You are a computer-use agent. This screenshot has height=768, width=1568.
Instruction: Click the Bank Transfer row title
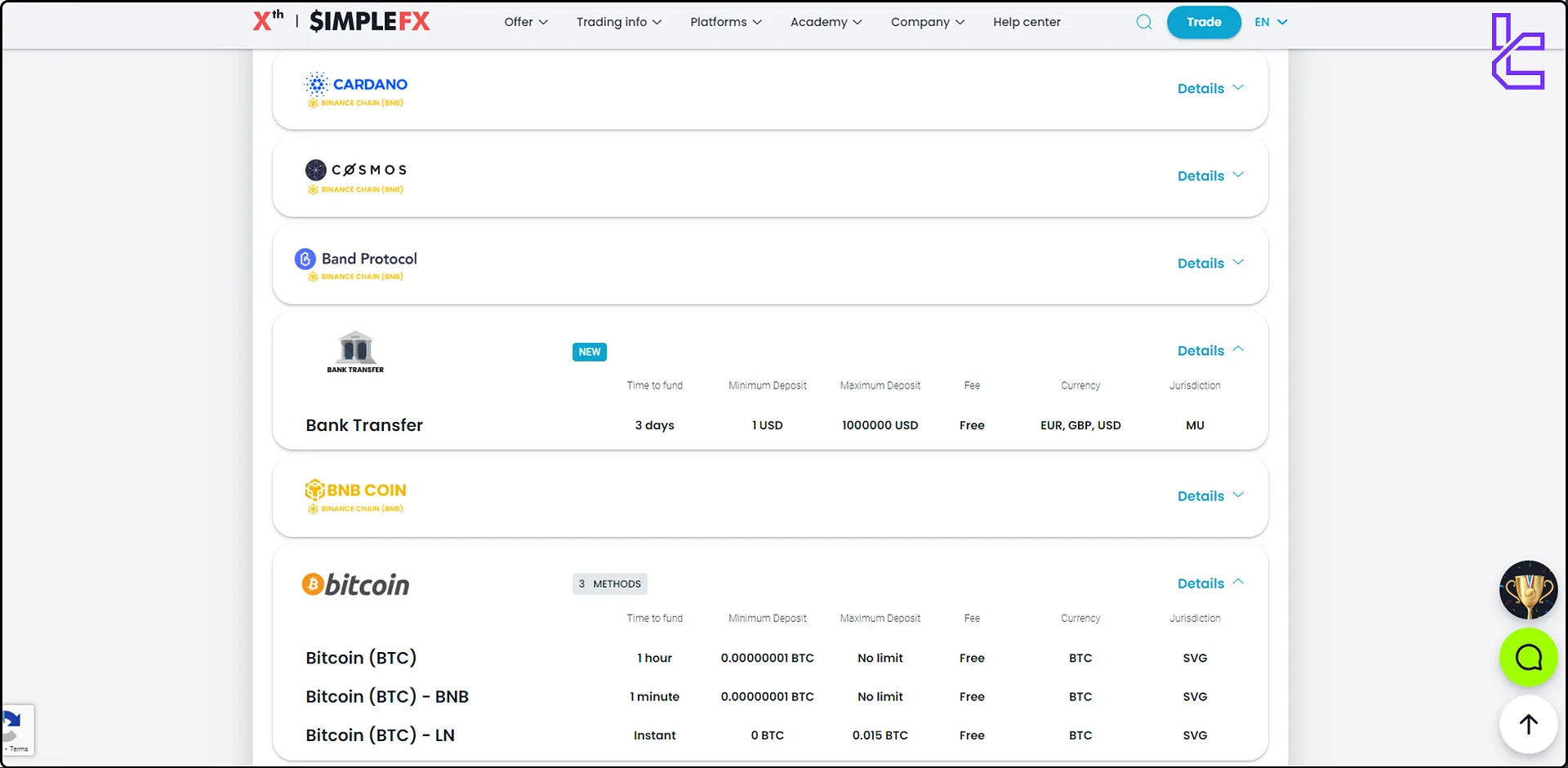364,425
